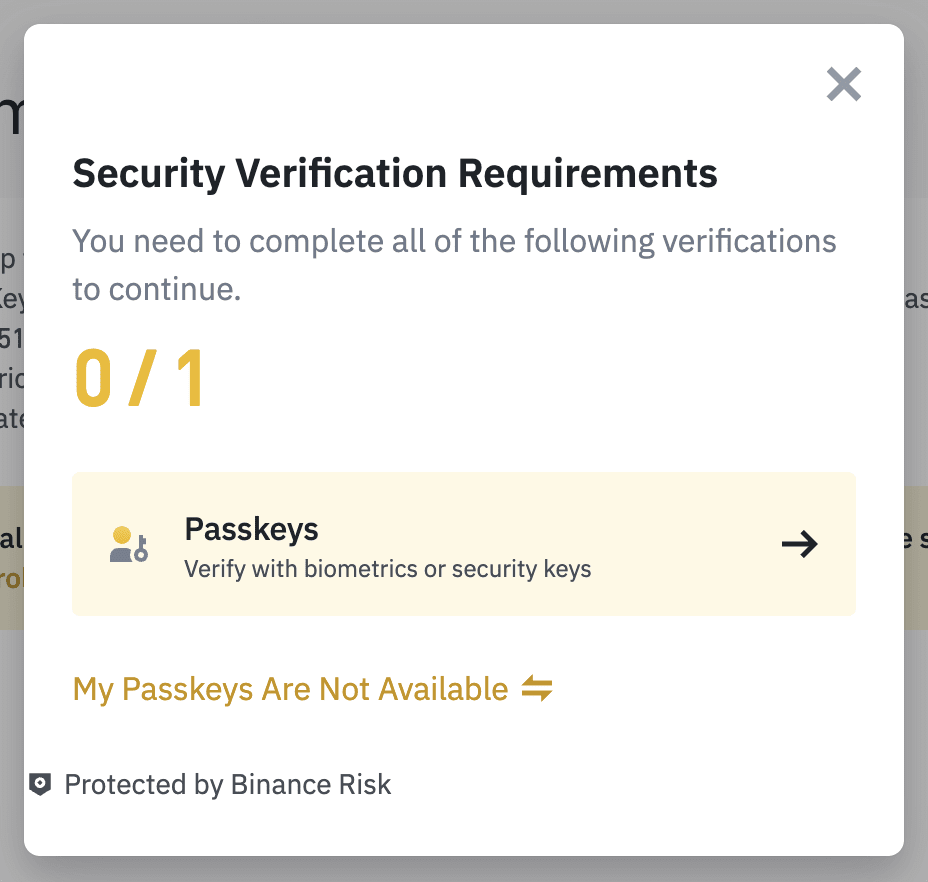The width and height of the screenshot is (928, 882).
Task: Click the yellow "0" completed count digit
Action: pyautogui.click(x=93, y=380)
